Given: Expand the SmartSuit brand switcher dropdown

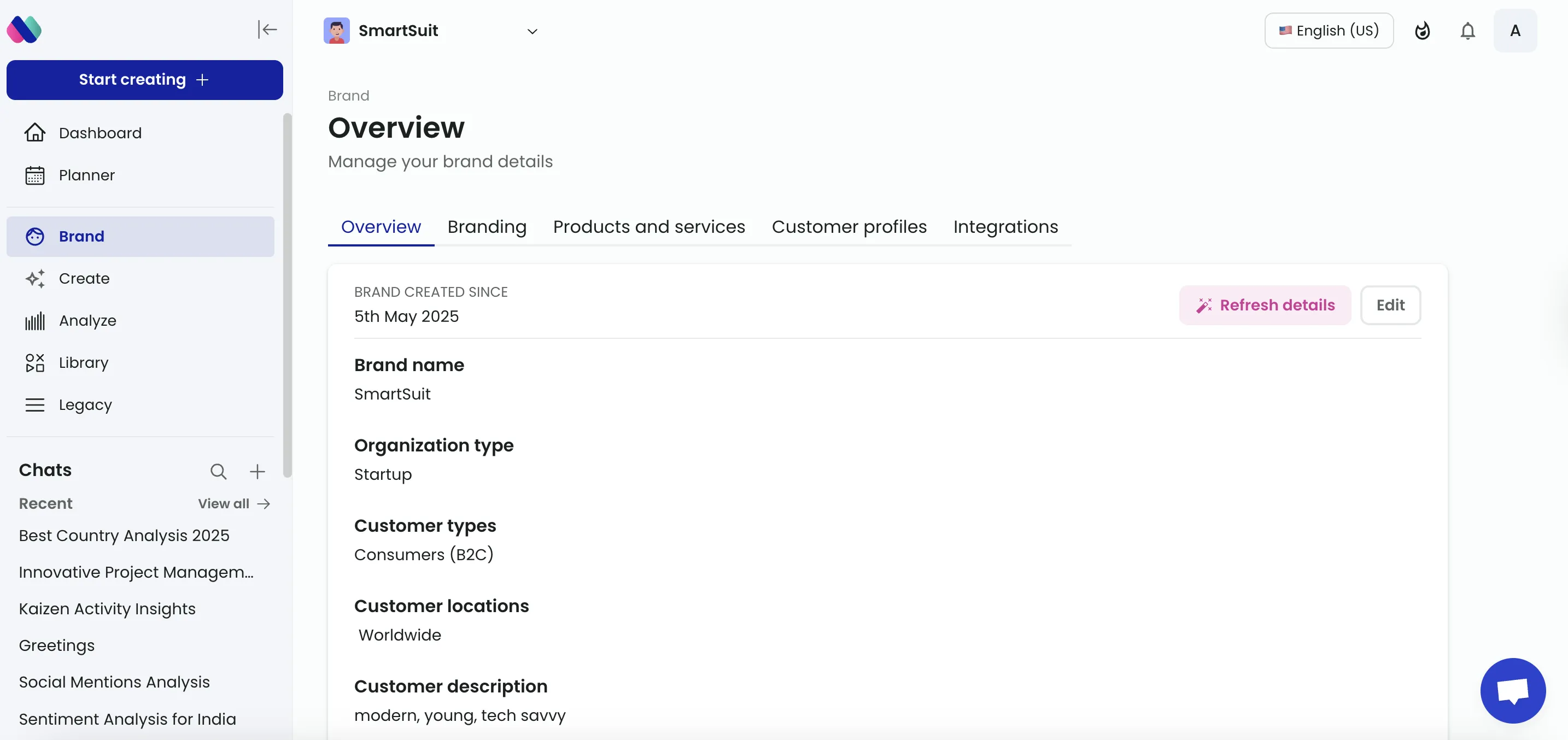Looking at the screenshot, I should (x=532, y=31).
